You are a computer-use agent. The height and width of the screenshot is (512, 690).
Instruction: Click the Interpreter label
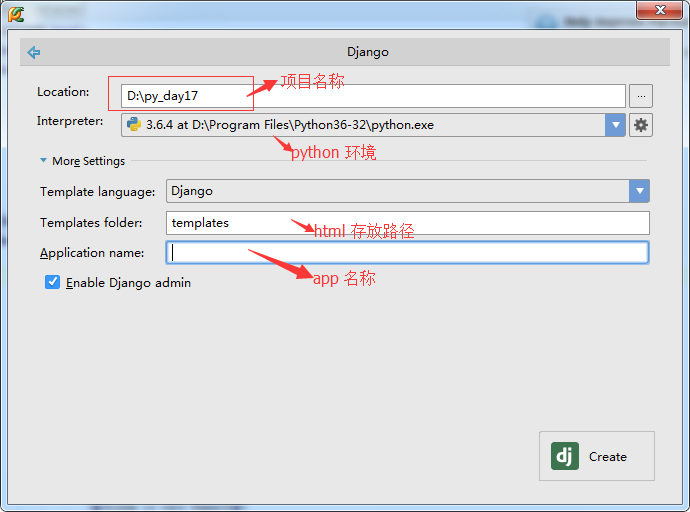(70, 121)
